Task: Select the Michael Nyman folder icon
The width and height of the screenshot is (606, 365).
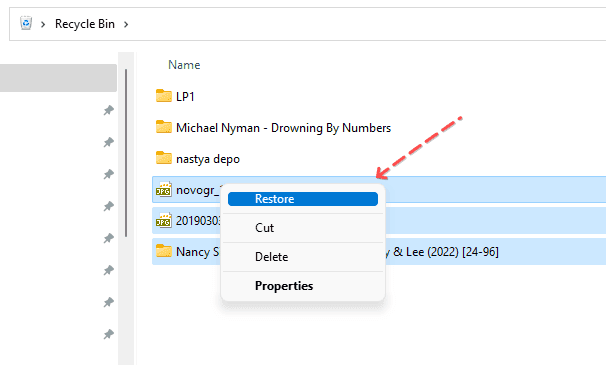Action: (164, 127)
